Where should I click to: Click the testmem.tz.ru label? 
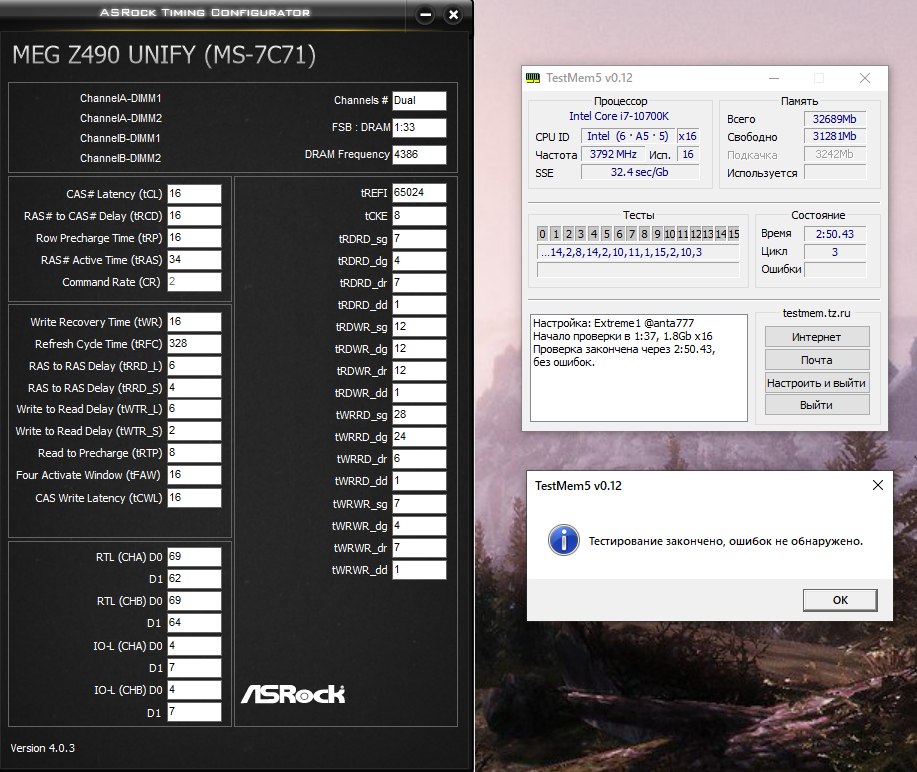[816, 313]
